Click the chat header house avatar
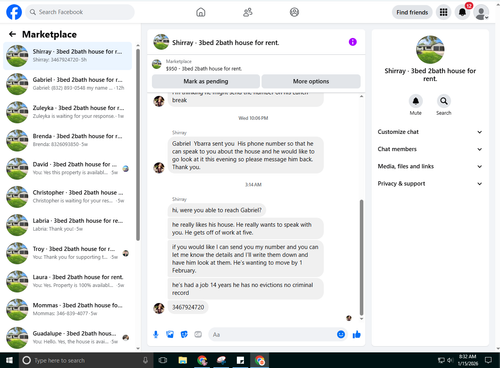This screenshot has height=368, width=500. click(x=161, y=42)
